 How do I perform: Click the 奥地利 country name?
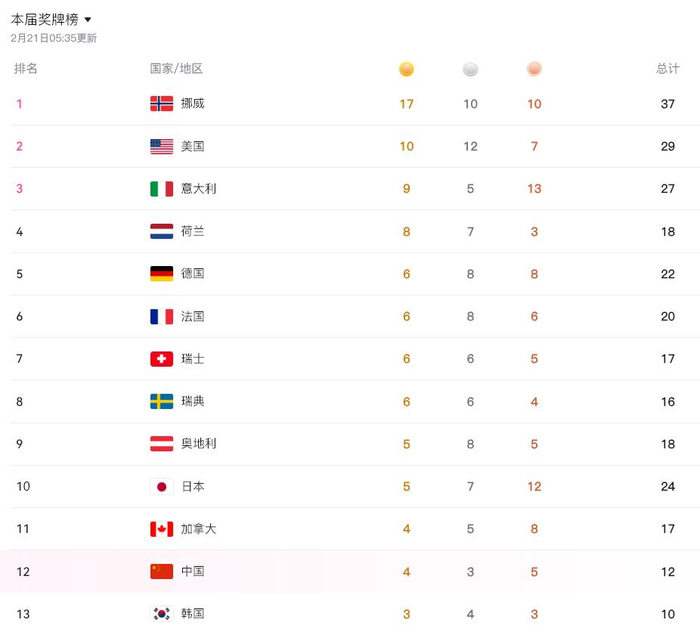(198, 444)
